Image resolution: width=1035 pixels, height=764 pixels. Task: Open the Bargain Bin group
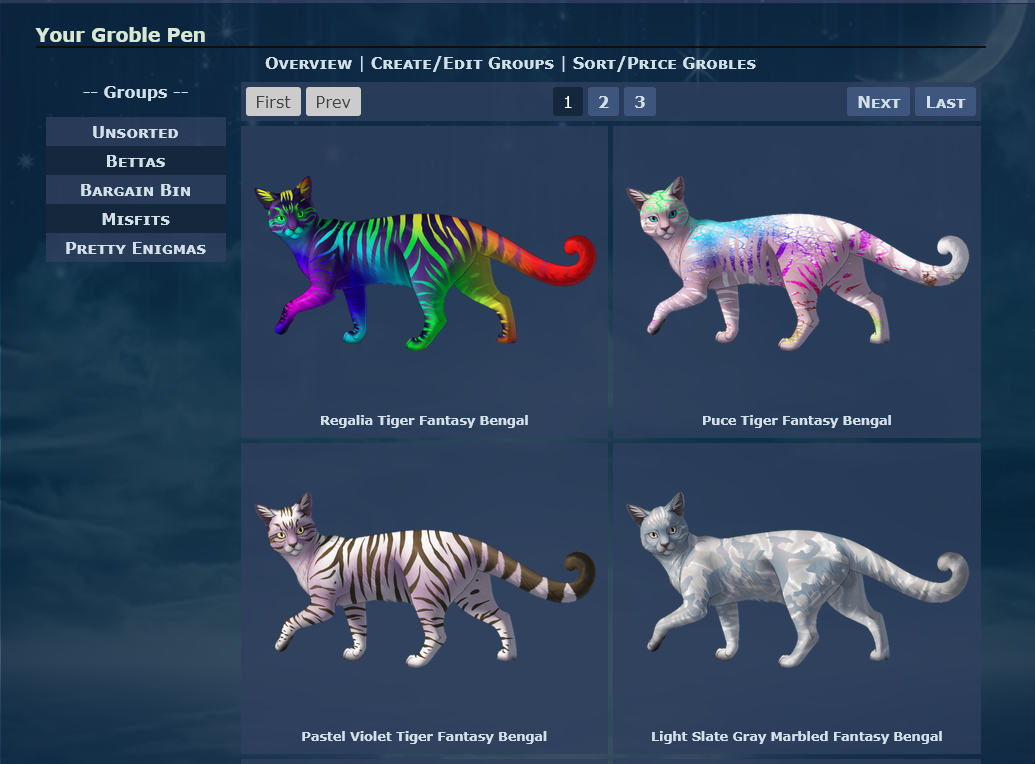(x=136, y=190)
